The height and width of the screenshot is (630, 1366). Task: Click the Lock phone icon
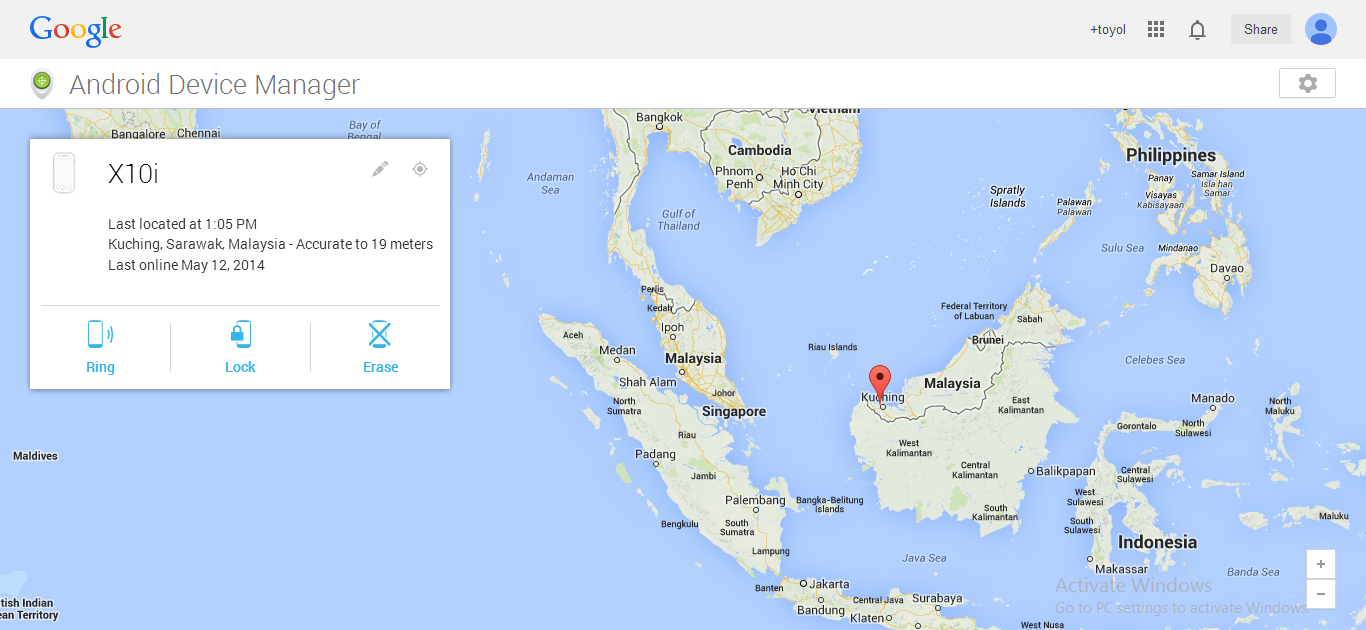[240, 334]
